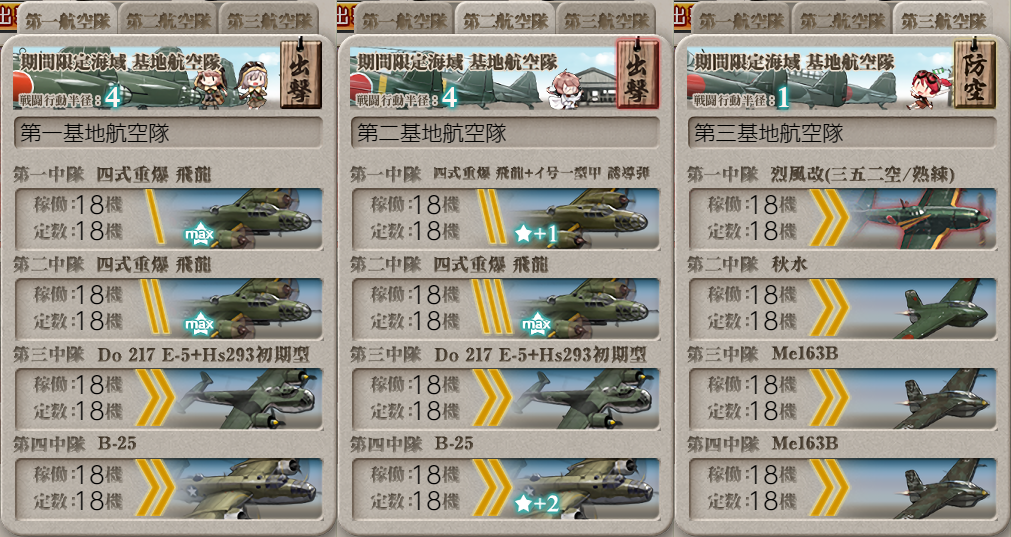The height and width of the screenshot is (537, 1011).
Task: Click fourth squadron Me163B plane slot
Action: tap(842, 489)
